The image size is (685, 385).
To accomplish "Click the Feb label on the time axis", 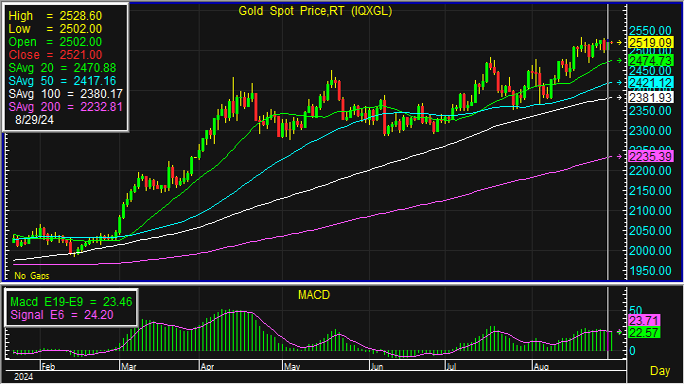I will click(48, 367).
